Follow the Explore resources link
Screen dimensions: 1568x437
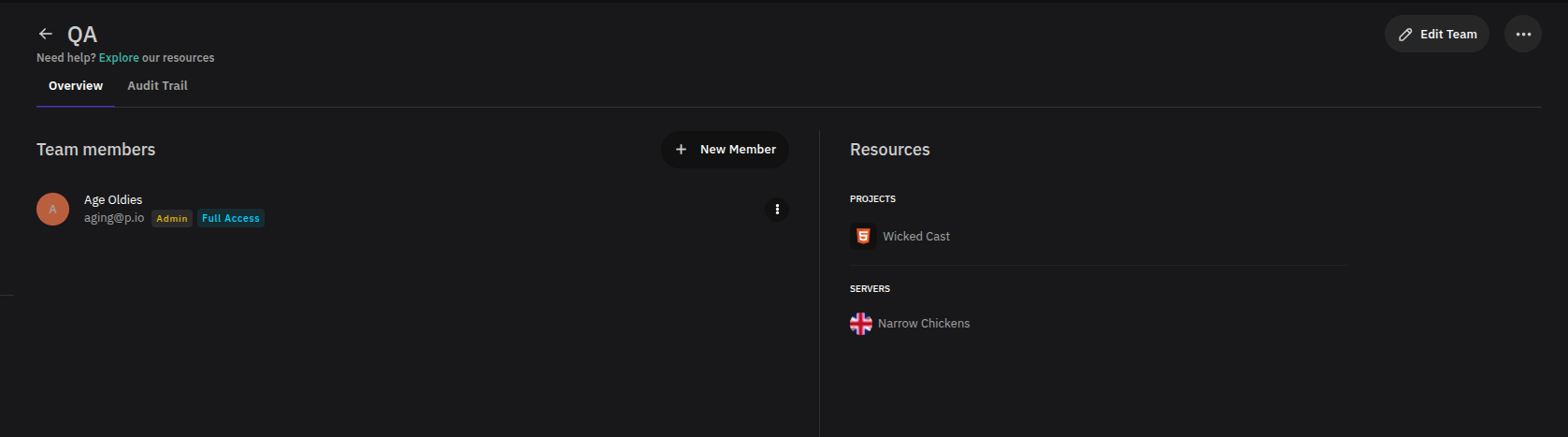tap(119, 58)
